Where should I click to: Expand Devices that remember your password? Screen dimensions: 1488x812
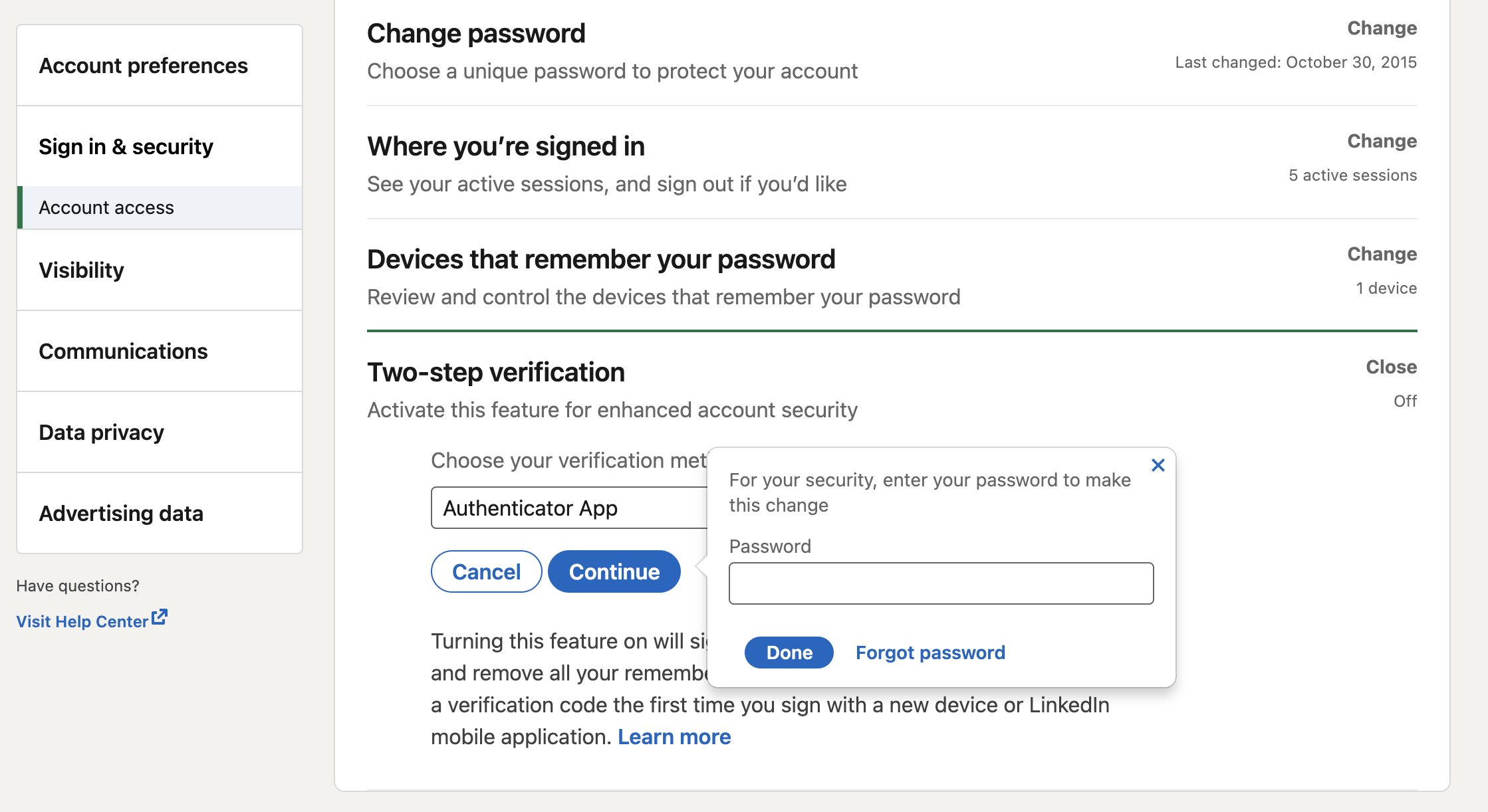pos(1382,254)
